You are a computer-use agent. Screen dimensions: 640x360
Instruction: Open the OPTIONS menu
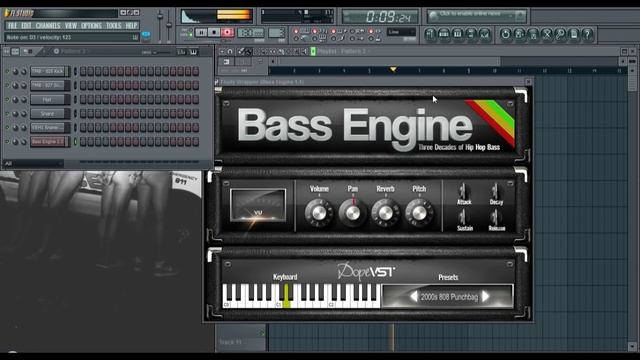tap(91, 25)
